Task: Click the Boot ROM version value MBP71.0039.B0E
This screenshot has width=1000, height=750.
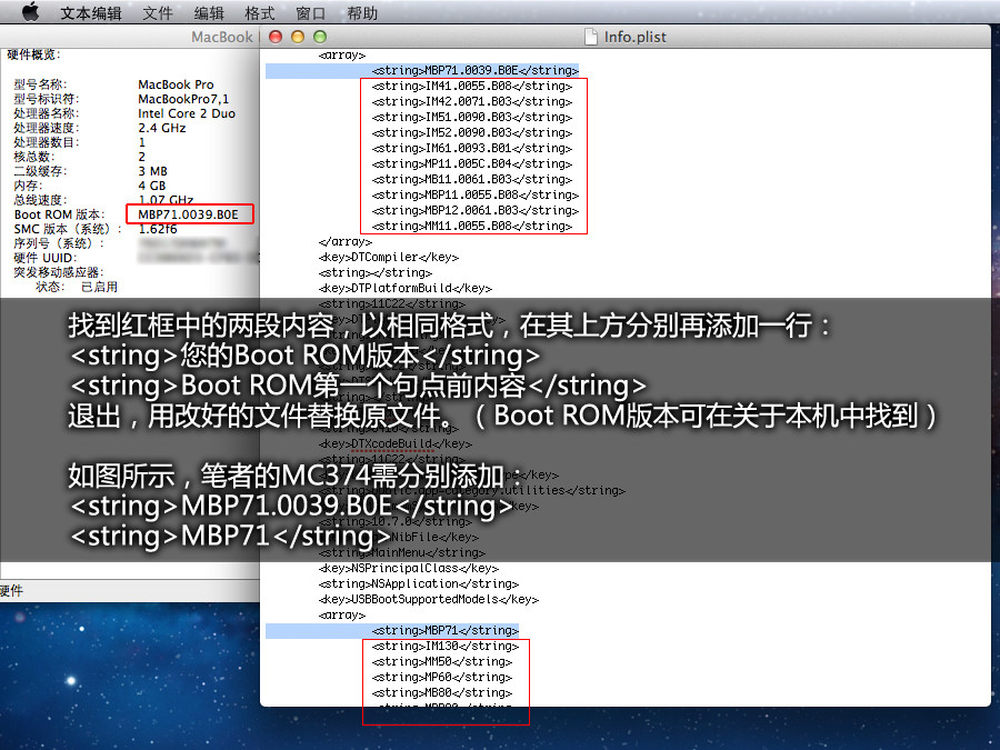Action: [x=188, y=215]
